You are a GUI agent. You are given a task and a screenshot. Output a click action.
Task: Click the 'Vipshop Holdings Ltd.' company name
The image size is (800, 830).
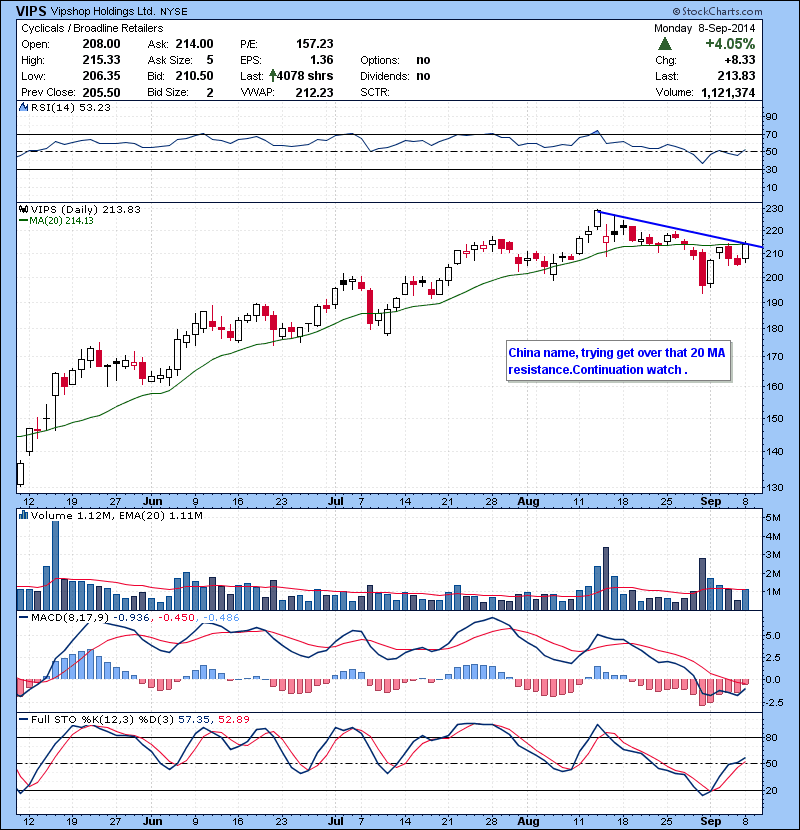click(103, 11)
